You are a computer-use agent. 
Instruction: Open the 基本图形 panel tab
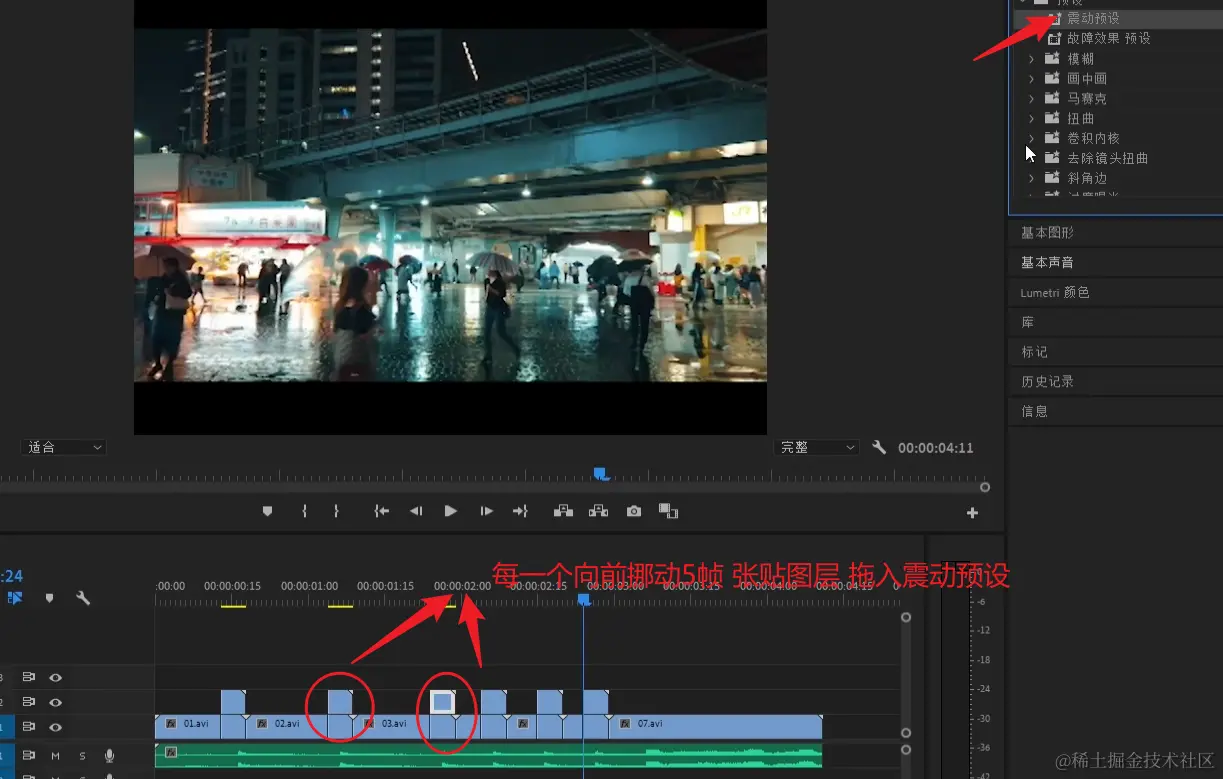[x=1047, y=232]
